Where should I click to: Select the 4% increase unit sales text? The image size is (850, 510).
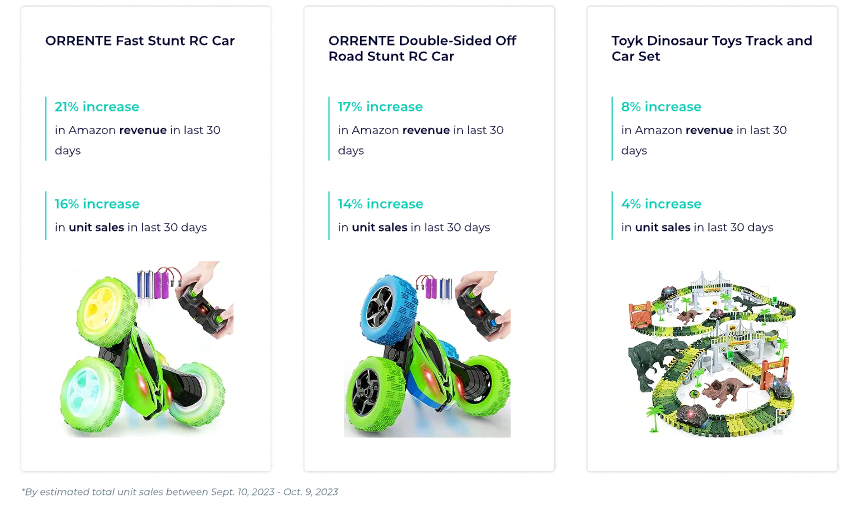pos(661,204)
